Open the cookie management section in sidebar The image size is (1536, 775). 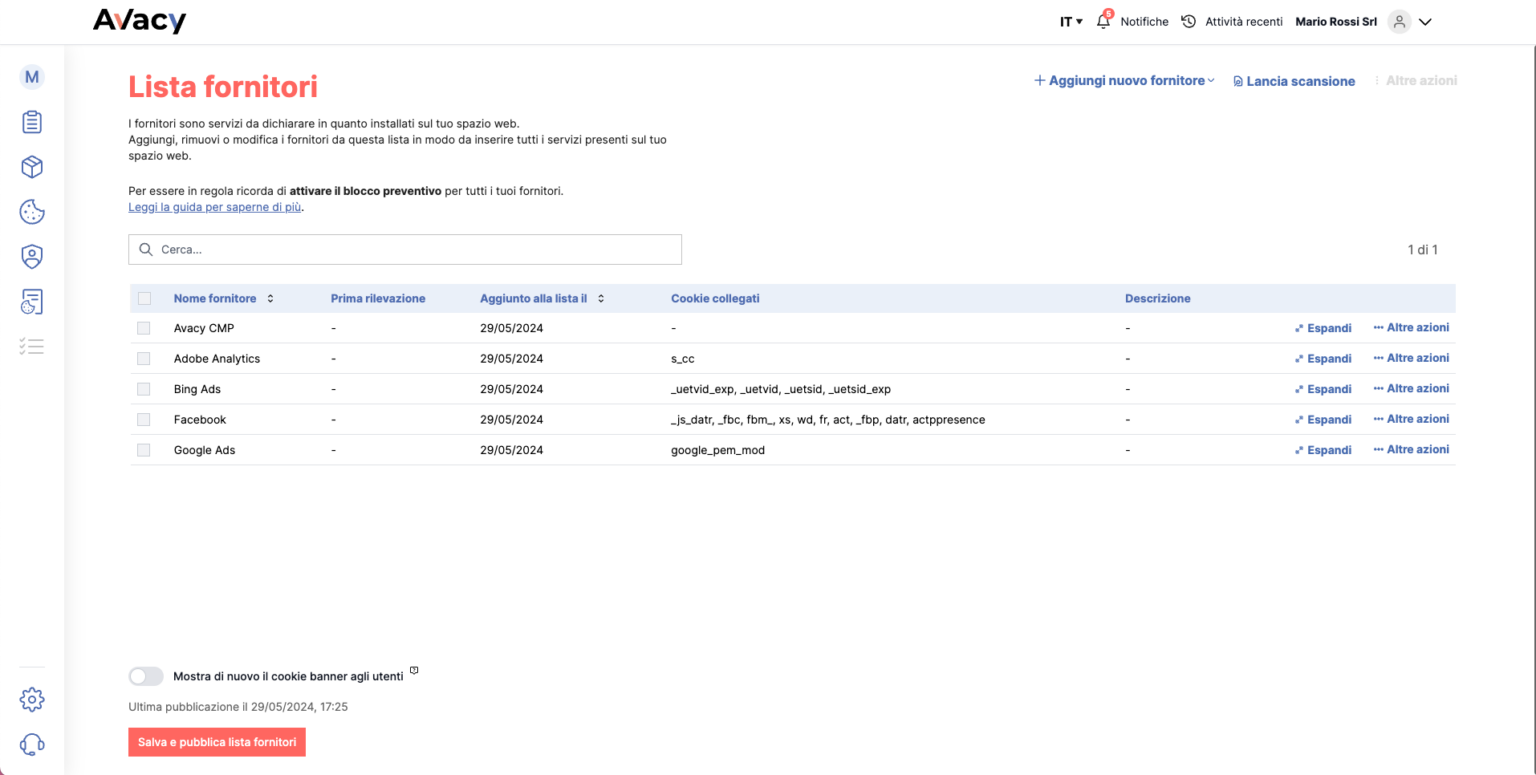pyautogui.click(x=31, y=211)
